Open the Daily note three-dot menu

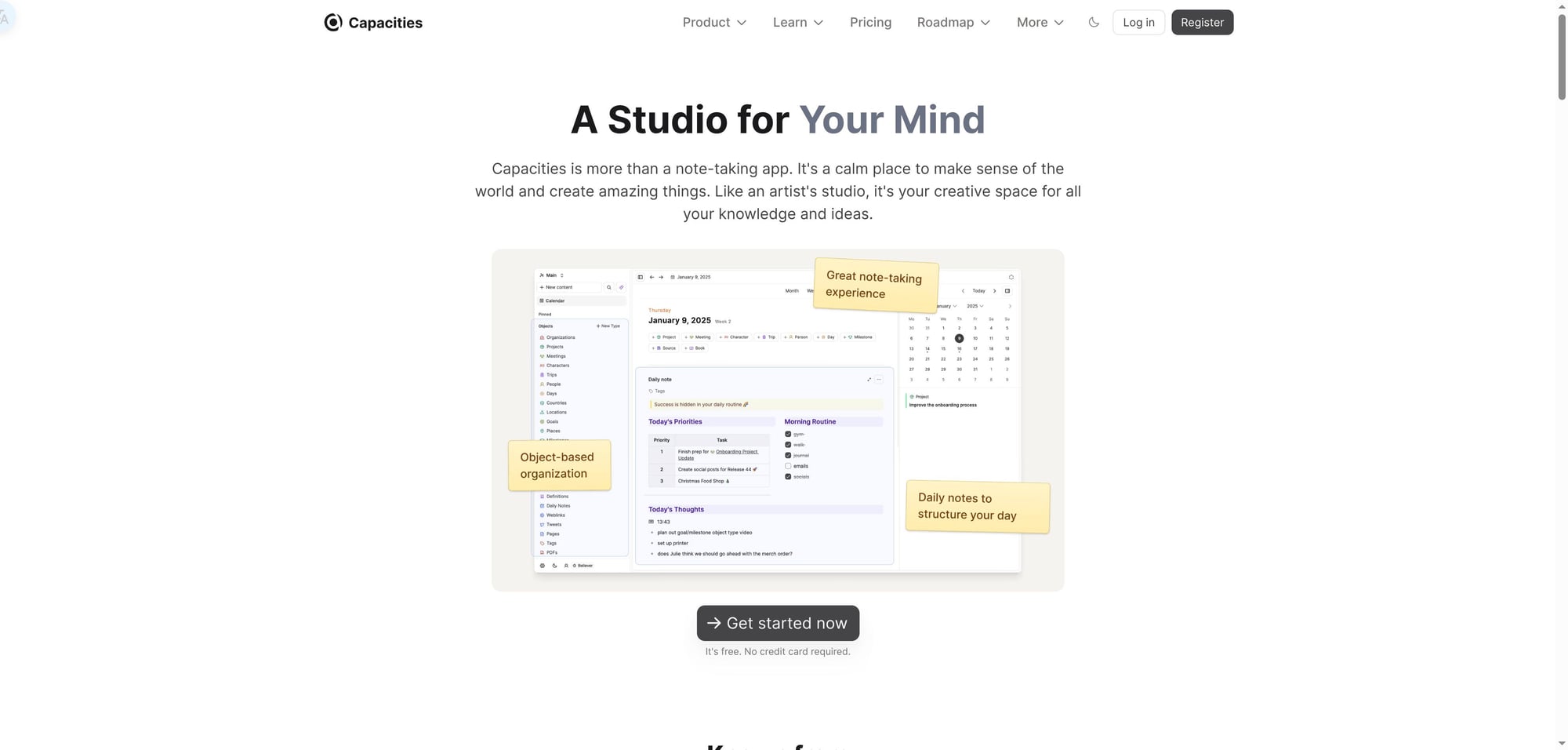pos(879,380)
